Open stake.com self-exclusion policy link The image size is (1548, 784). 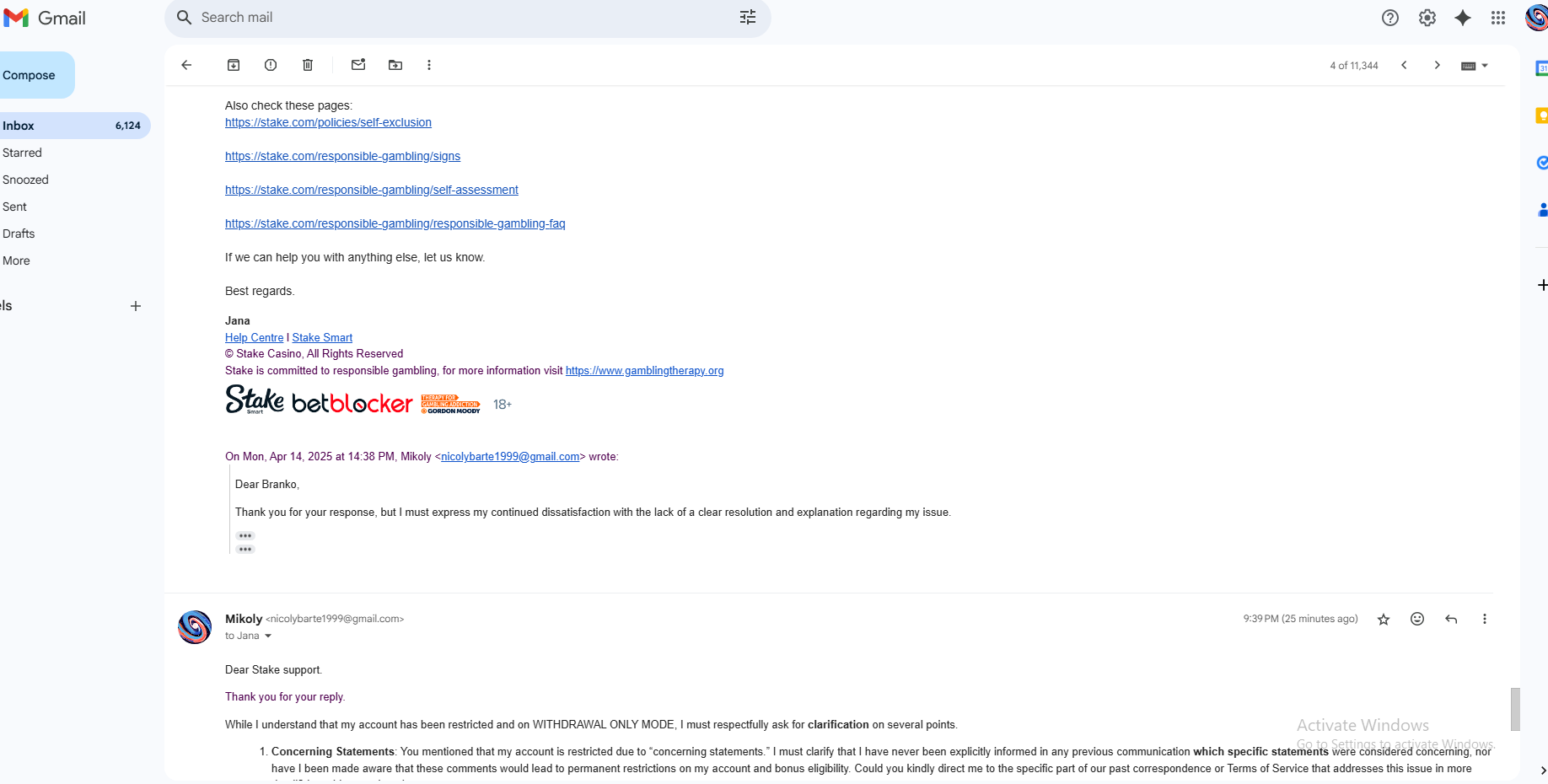click(328, 122)
